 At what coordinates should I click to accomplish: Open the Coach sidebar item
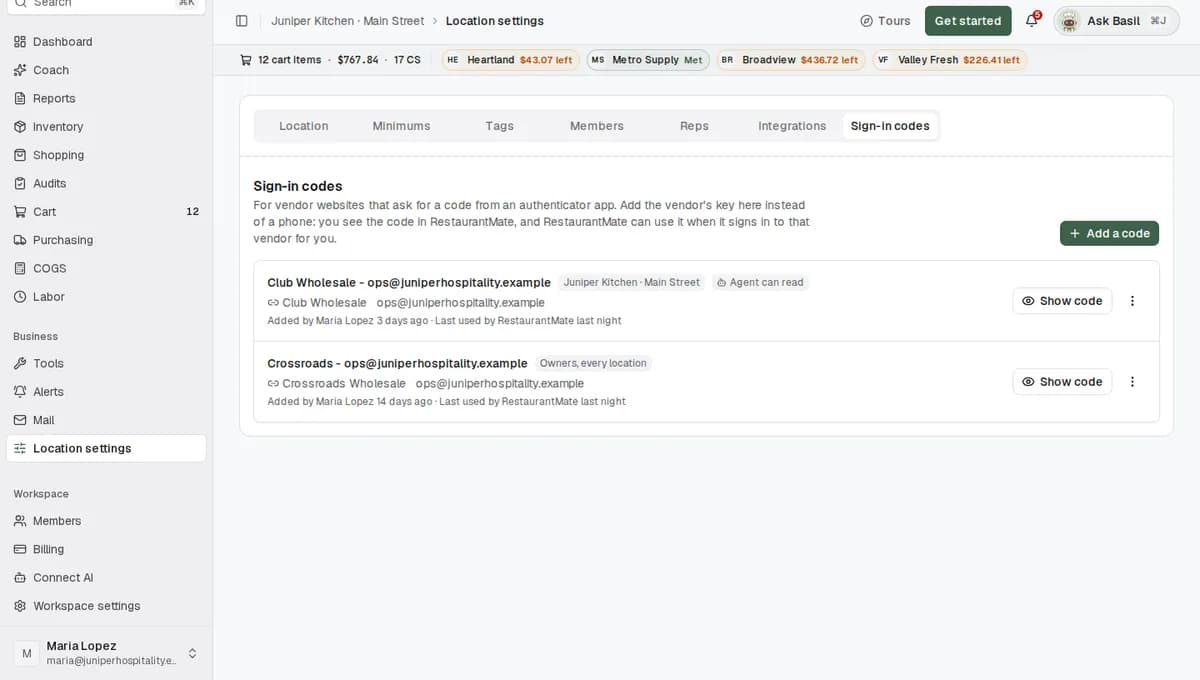click(106, 70)
